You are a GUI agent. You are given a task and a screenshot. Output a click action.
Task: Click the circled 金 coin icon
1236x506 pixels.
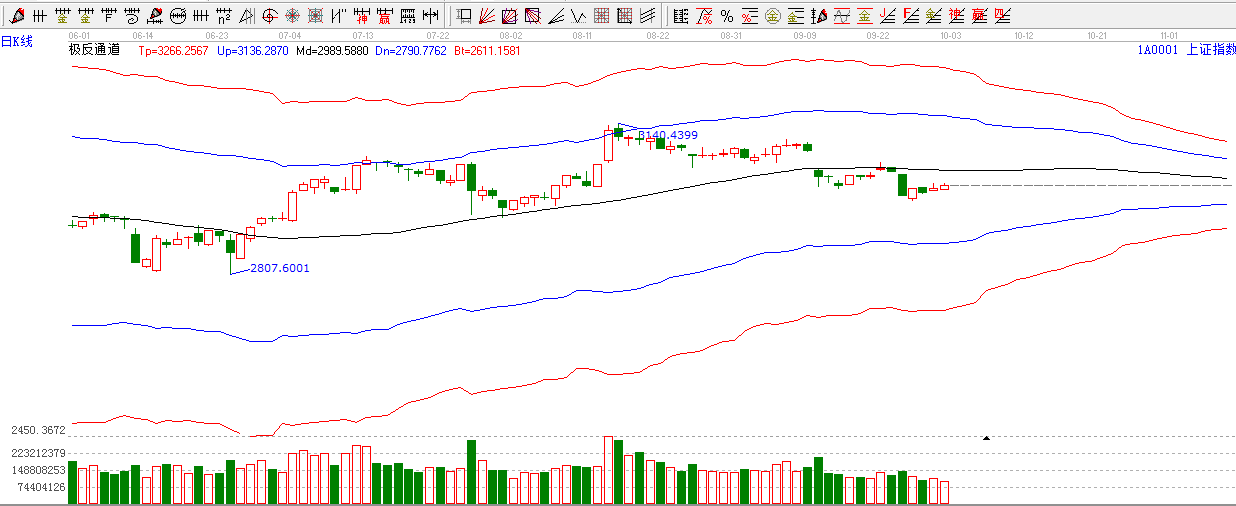pos(772,16)
